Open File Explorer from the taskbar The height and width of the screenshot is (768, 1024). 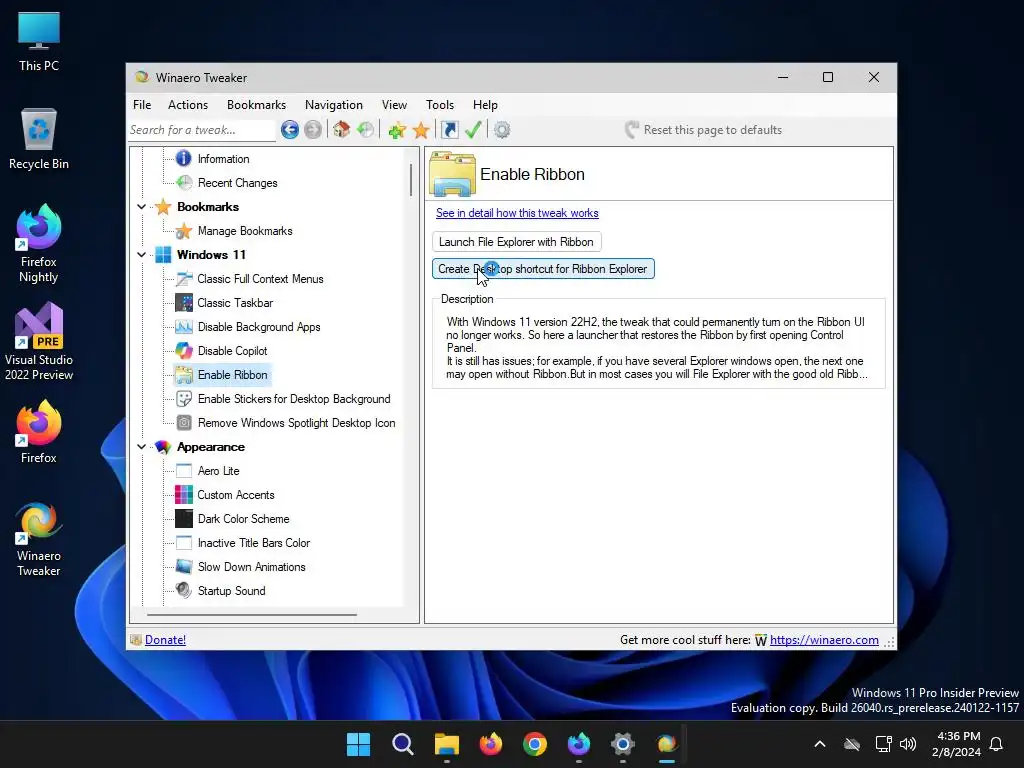447,744
